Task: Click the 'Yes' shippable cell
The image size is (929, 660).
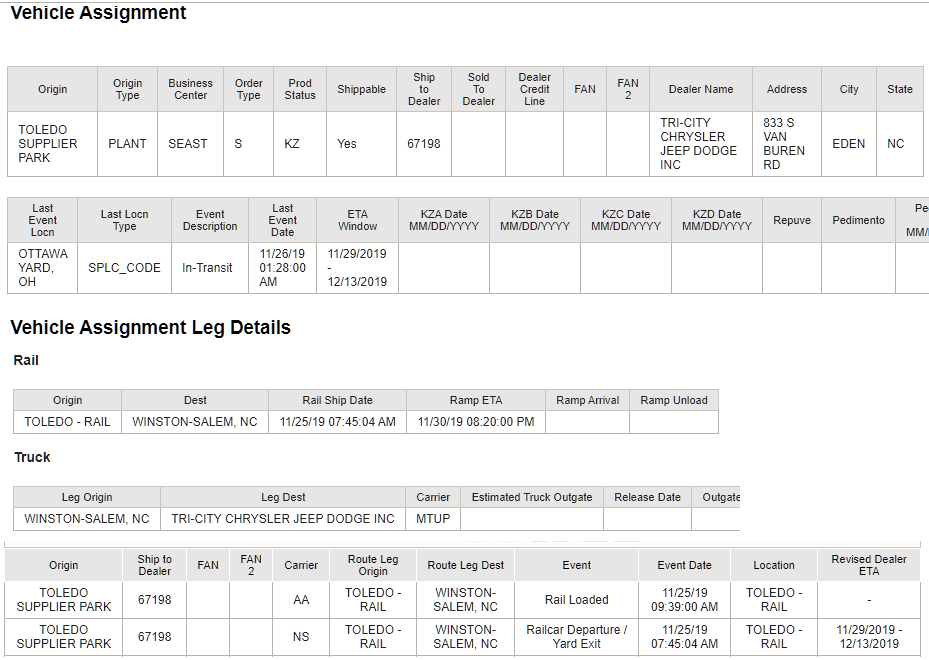Action: tap(361, 143)
